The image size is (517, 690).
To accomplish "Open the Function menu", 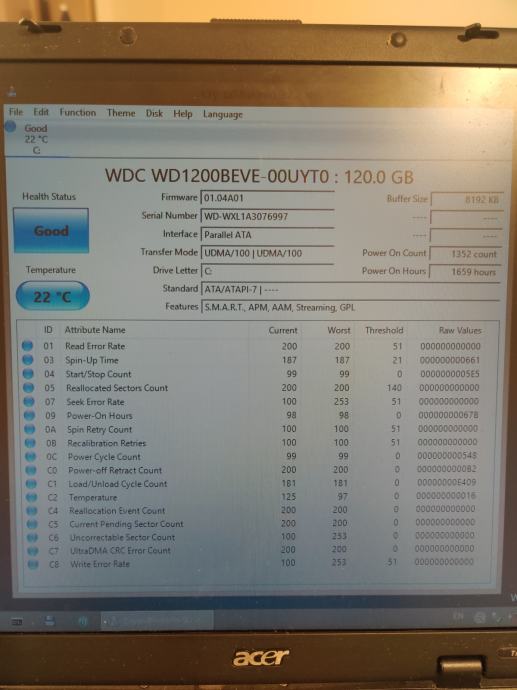I will click(77, 113).
